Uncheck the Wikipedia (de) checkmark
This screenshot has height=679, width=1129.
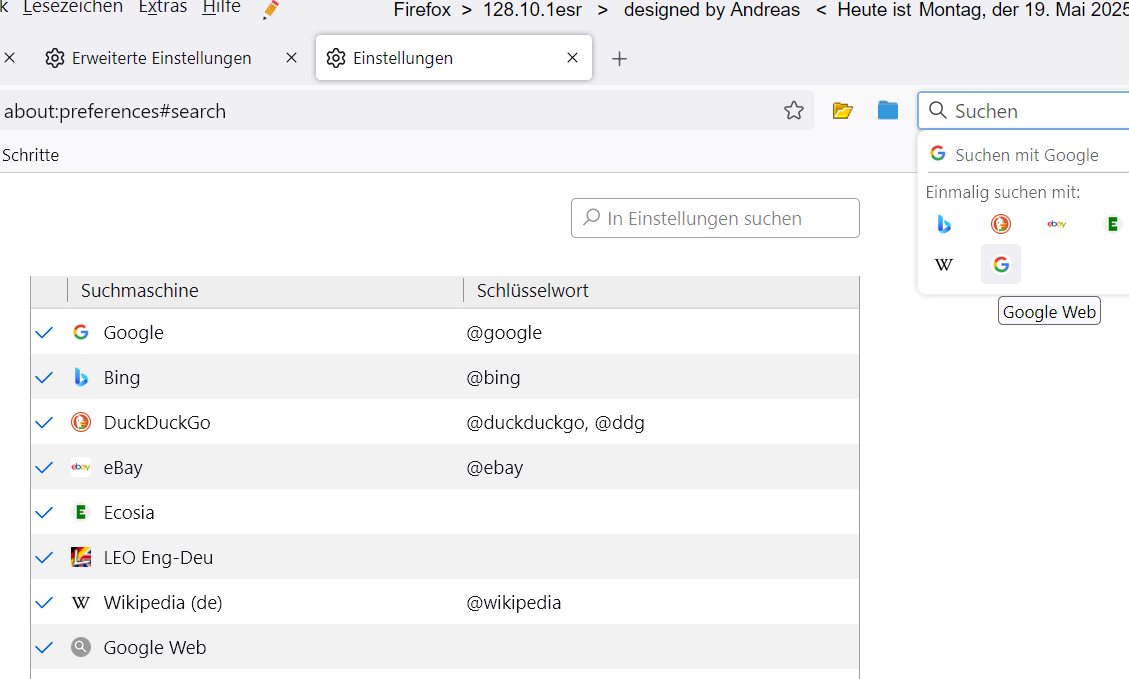click(45, 603)
